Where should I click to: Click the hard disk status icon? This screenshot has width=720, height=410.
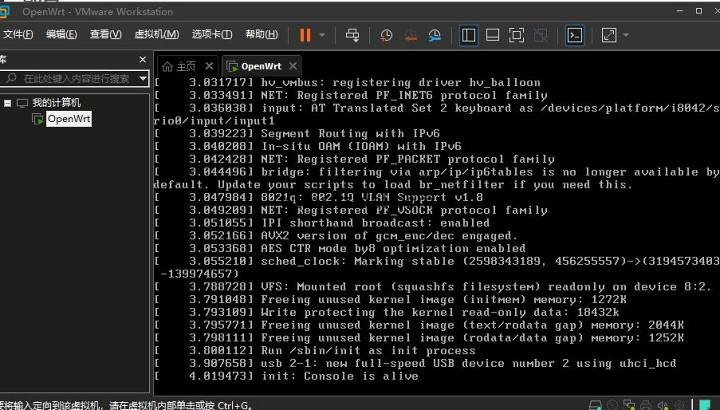point(595,405)
